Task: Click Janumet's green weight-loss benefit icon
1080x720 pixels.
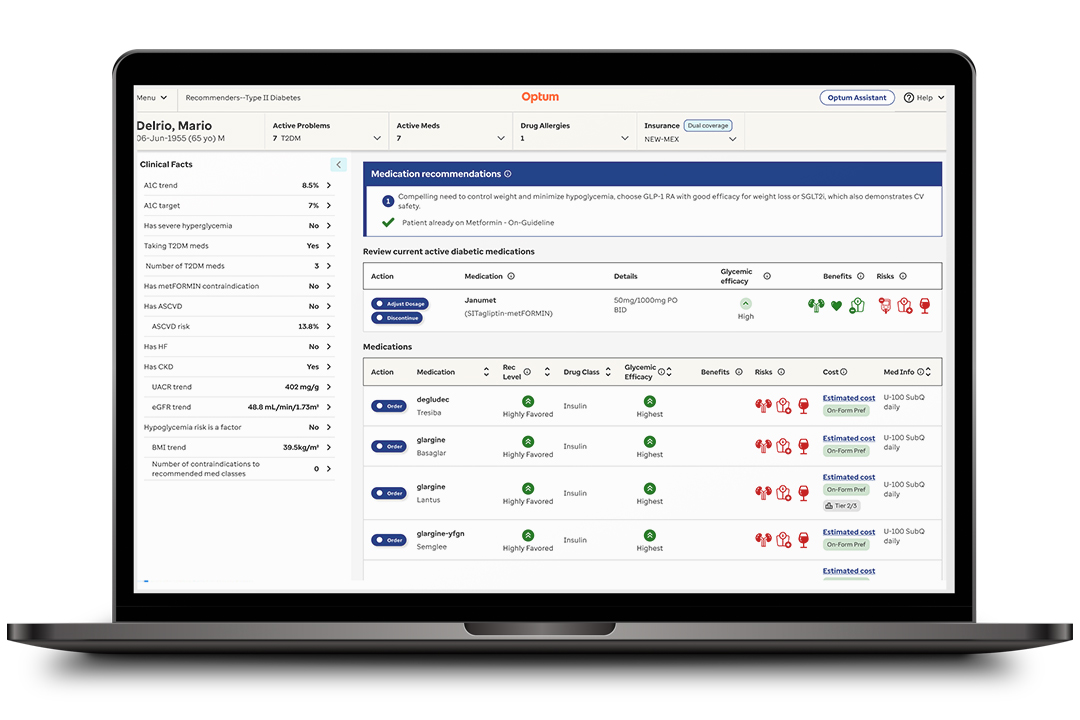Action: 857,306
